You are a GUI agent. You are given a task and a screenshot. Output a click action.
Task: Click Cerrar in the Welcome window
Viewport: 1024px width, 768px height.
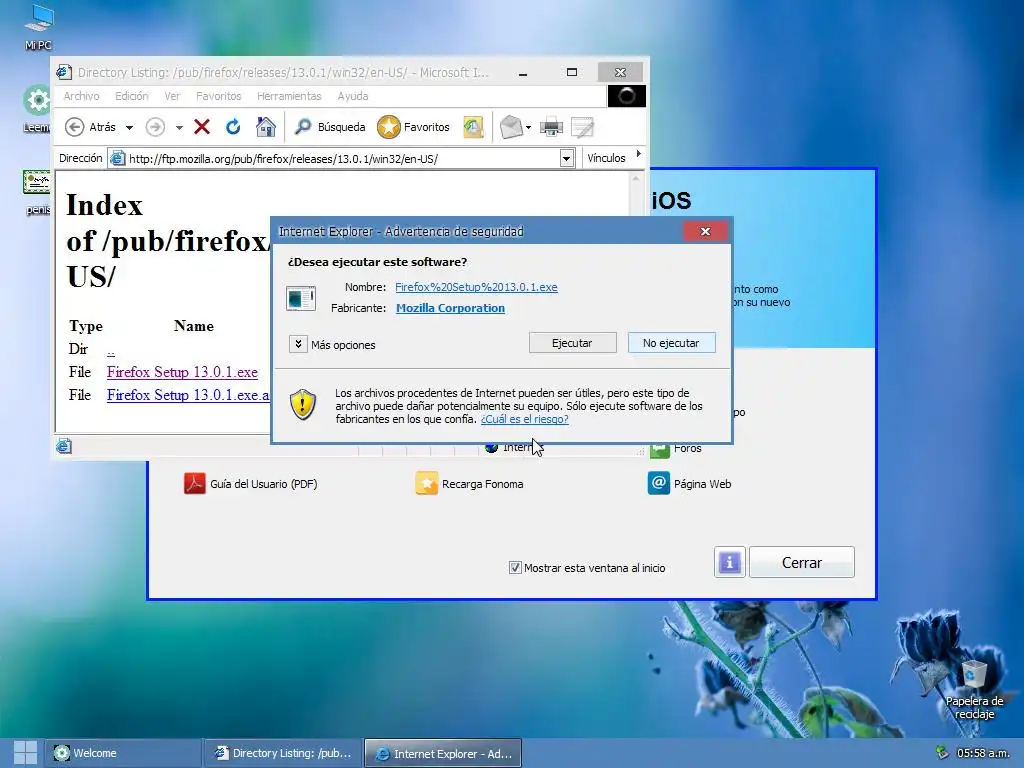(x=802, y=562)
